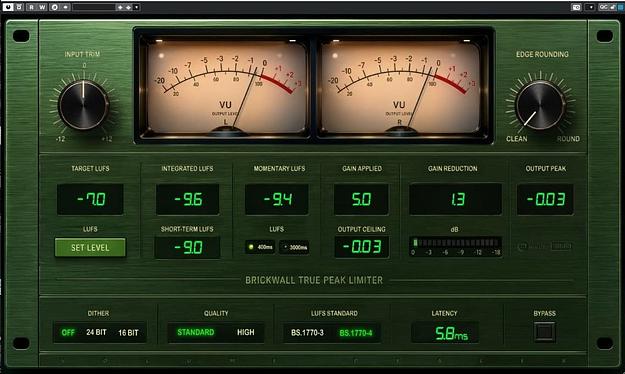The width and height of the screenshot is (625, 374).
Task: Click the plugin bypass icon beside power
Action: pyautogui.click(x=19, y=7)
